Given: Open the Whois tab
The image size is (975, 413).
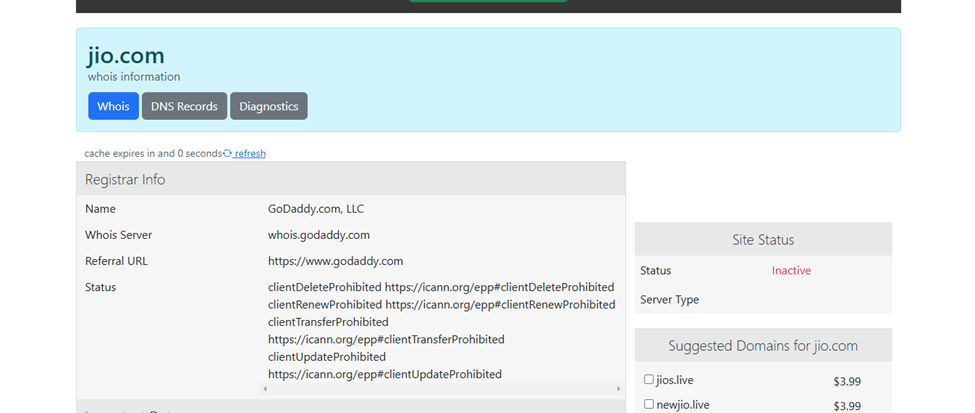Looking at the screenshot, I should (113, 106).
